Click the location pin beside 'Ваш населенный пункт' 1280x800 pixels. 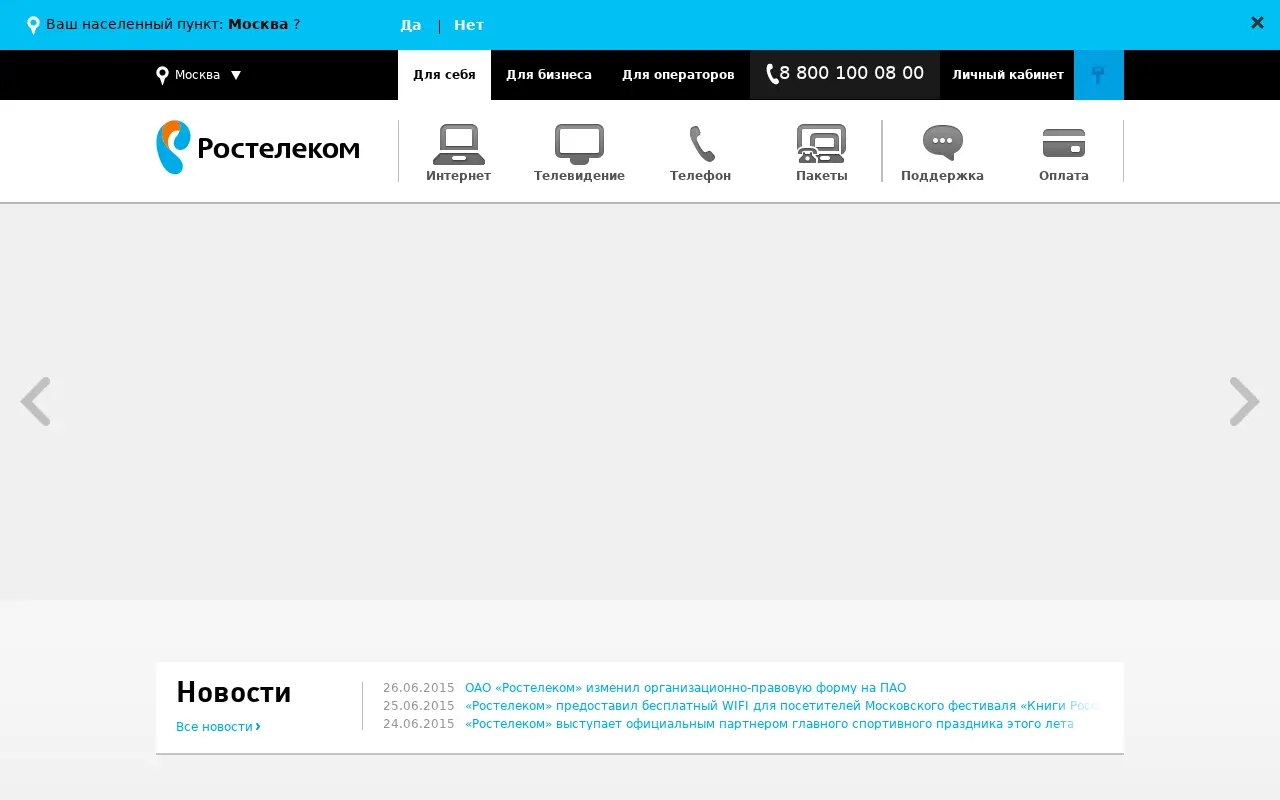pos(33,25)
